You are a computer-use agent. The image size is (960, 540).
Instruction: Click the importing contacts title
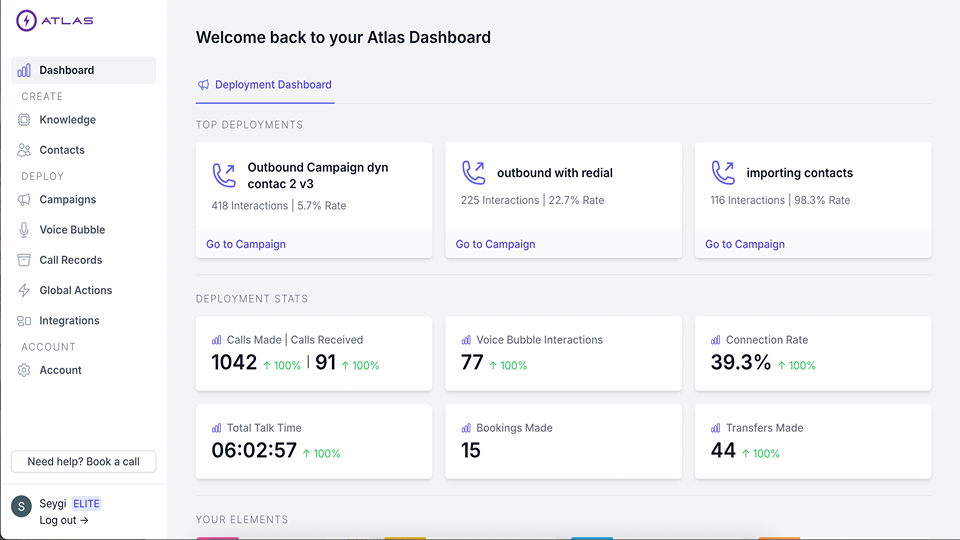pyautogui.click(x=800, y=173)
